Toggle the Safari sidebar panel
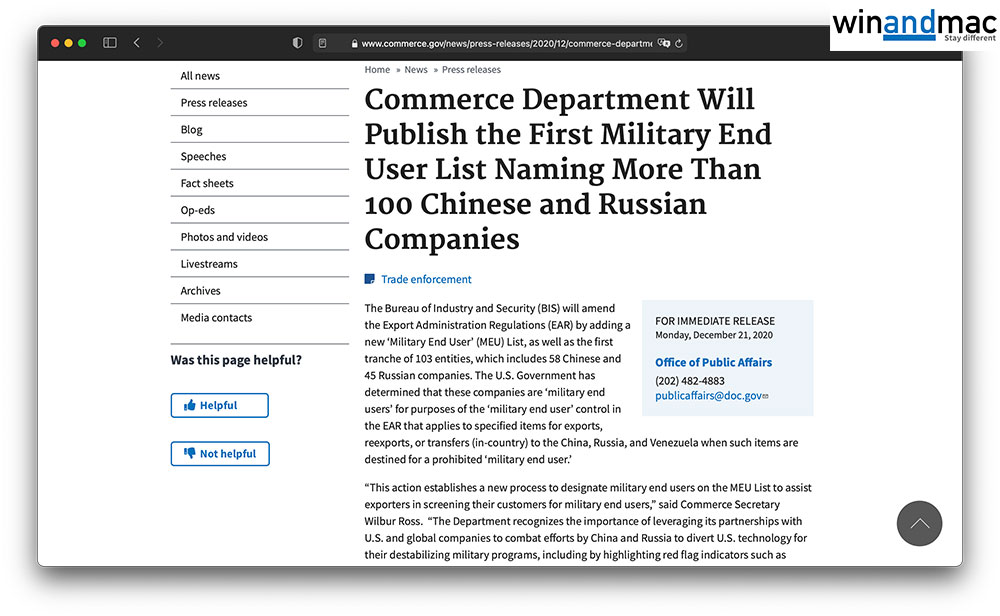 pos(110,43)
